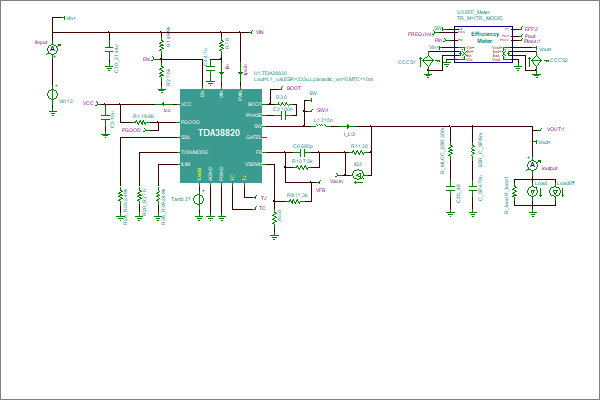The height and width of the screenshot is (400, 600).
Task: Select the Efficiency Meter block
Action: coord(483,44)
